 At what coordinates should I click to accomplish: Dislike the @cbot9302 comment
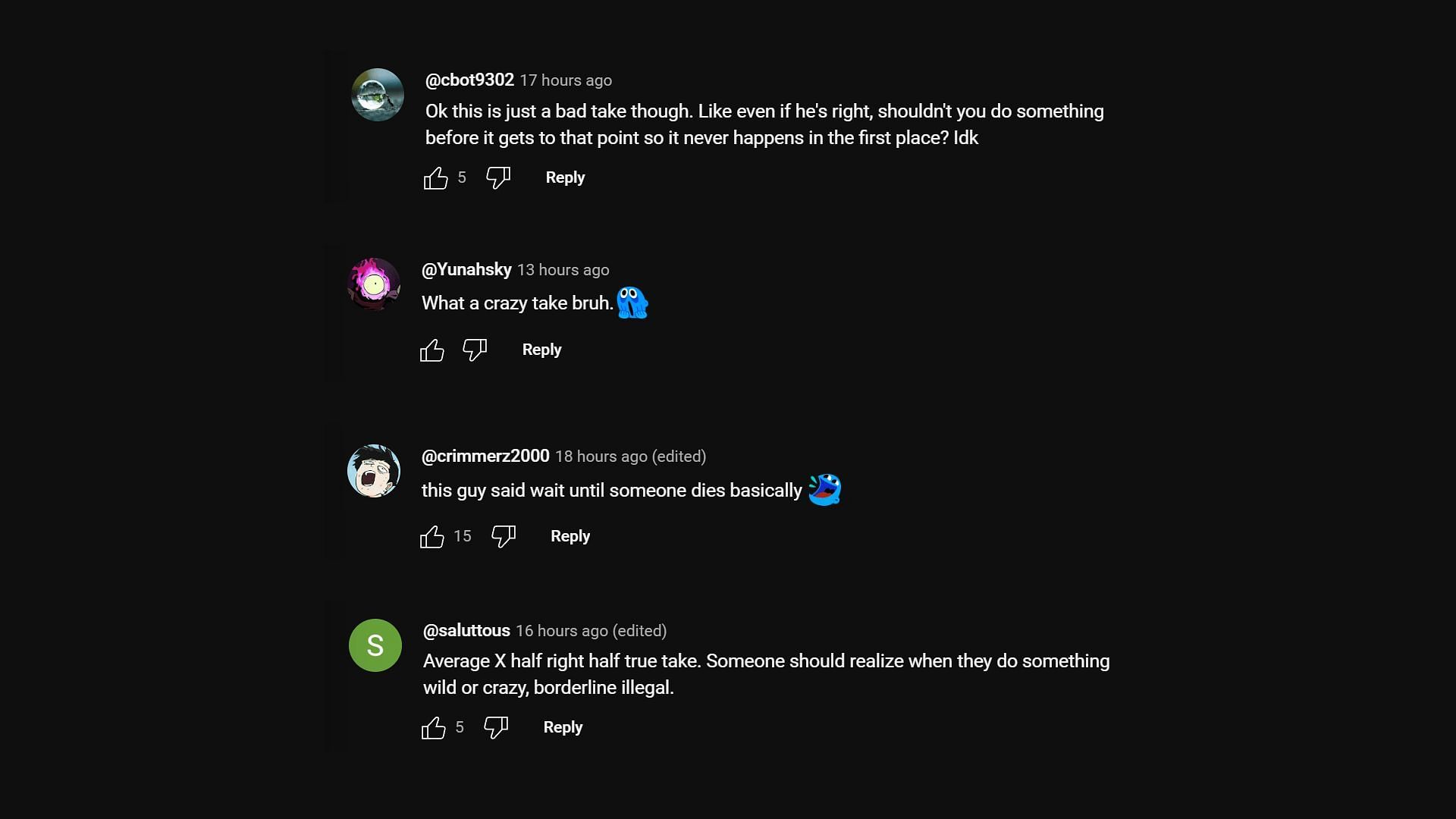[x=498, y=178]
